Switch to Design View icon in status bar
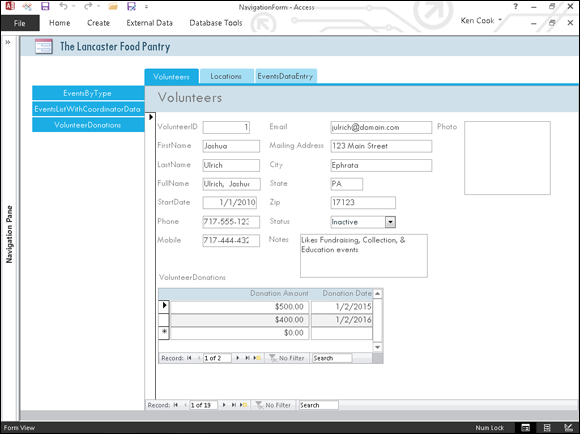Image resolution: width=580 pixels, height=434 pixels. 569,428
